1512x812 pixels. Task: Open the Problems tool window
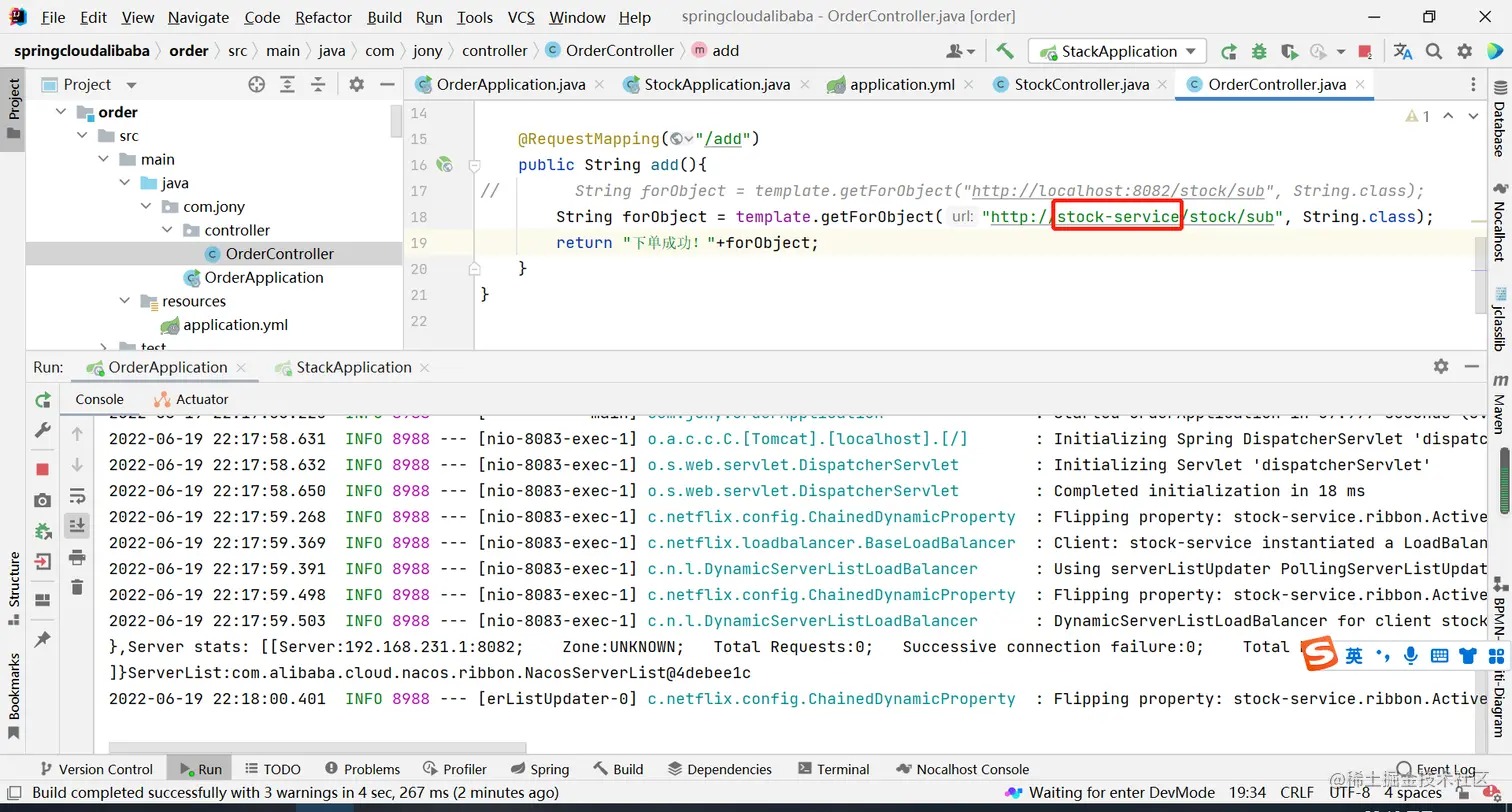[x=361, y=769]
